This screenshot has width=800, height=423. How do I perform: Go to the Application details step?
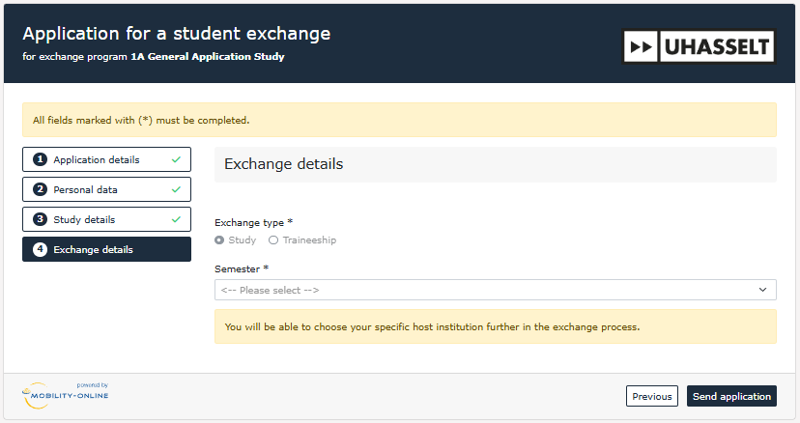(97, 160)
